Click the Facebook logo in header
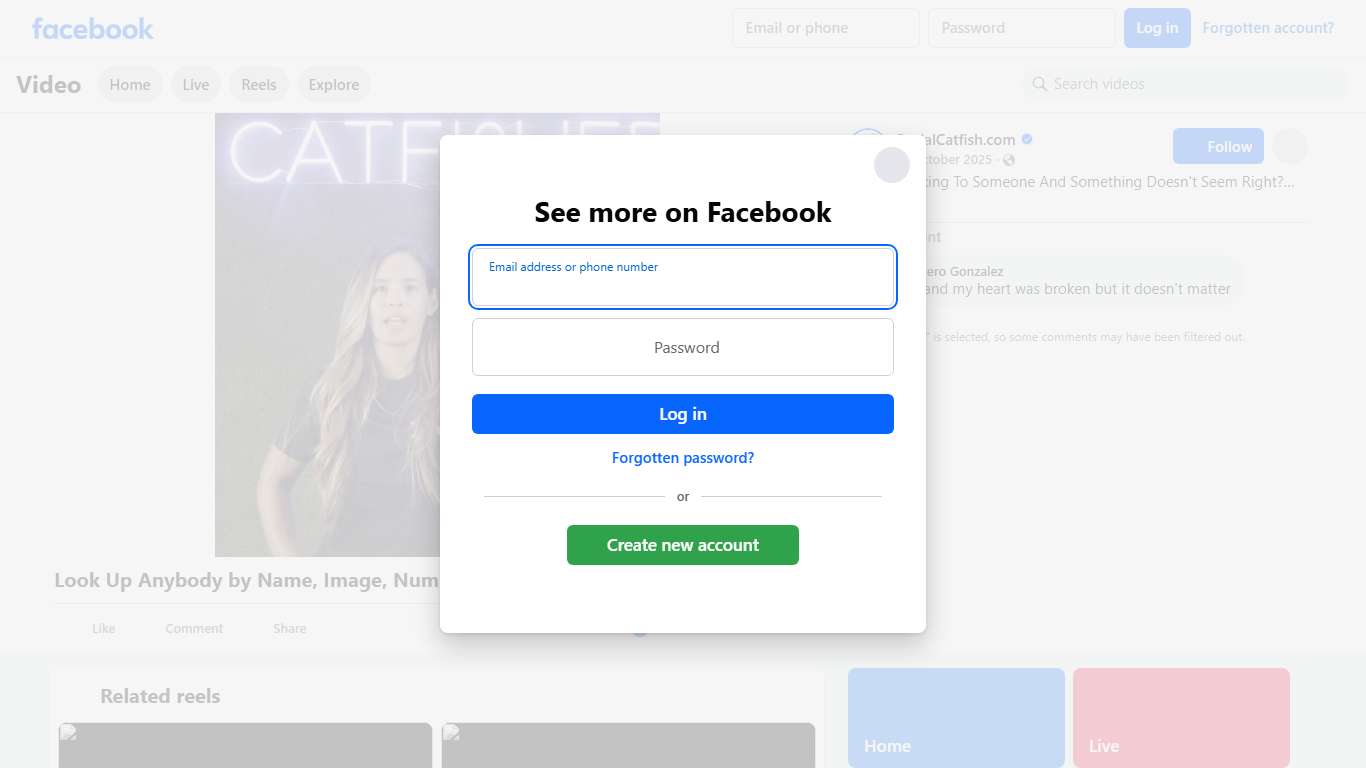This screenshot has width=1366, height=768. (92, 29)
